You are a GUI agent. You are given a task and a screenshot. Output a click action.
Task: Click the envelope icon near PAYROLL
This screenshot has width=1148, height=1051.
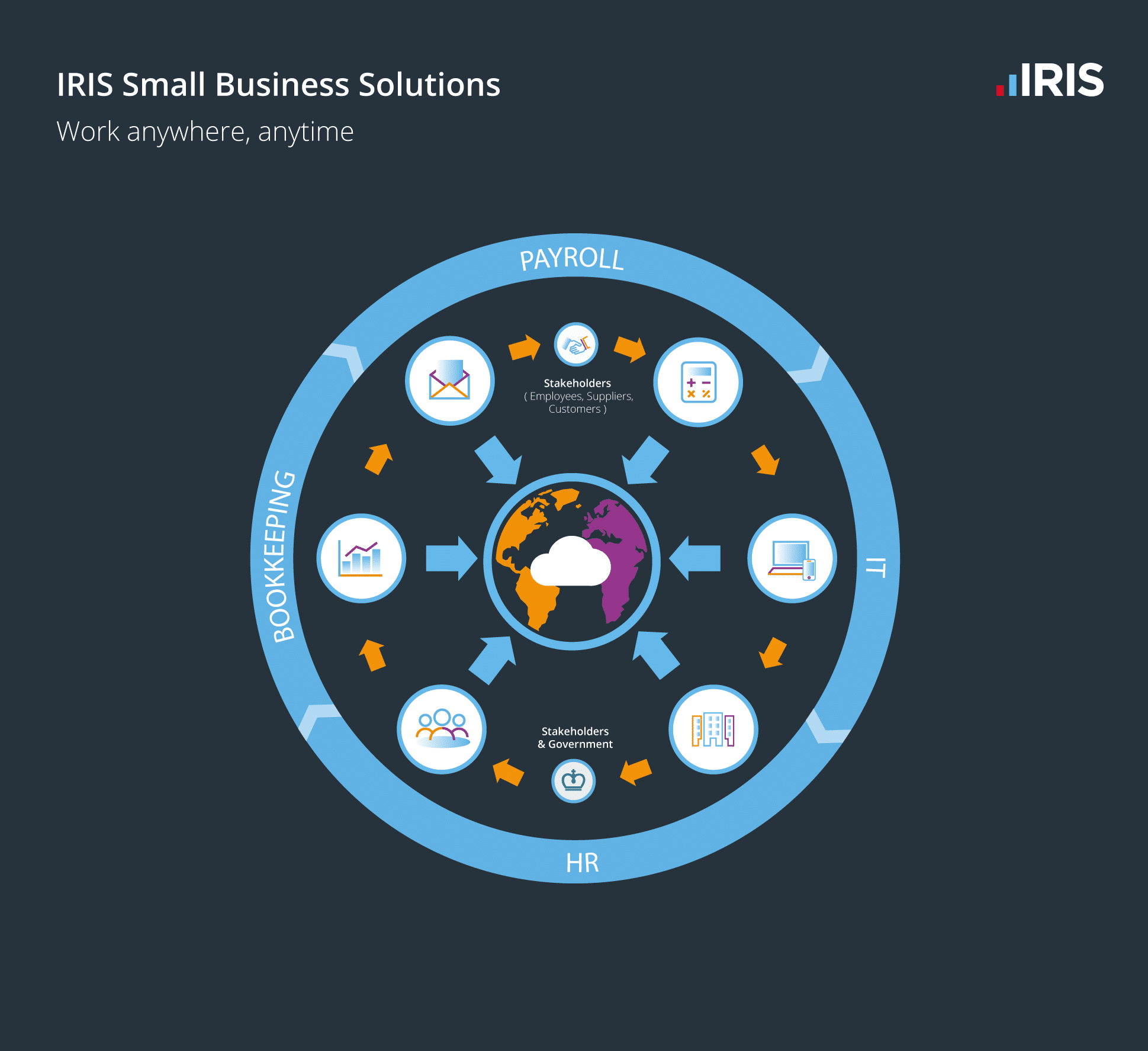[449, 381]
